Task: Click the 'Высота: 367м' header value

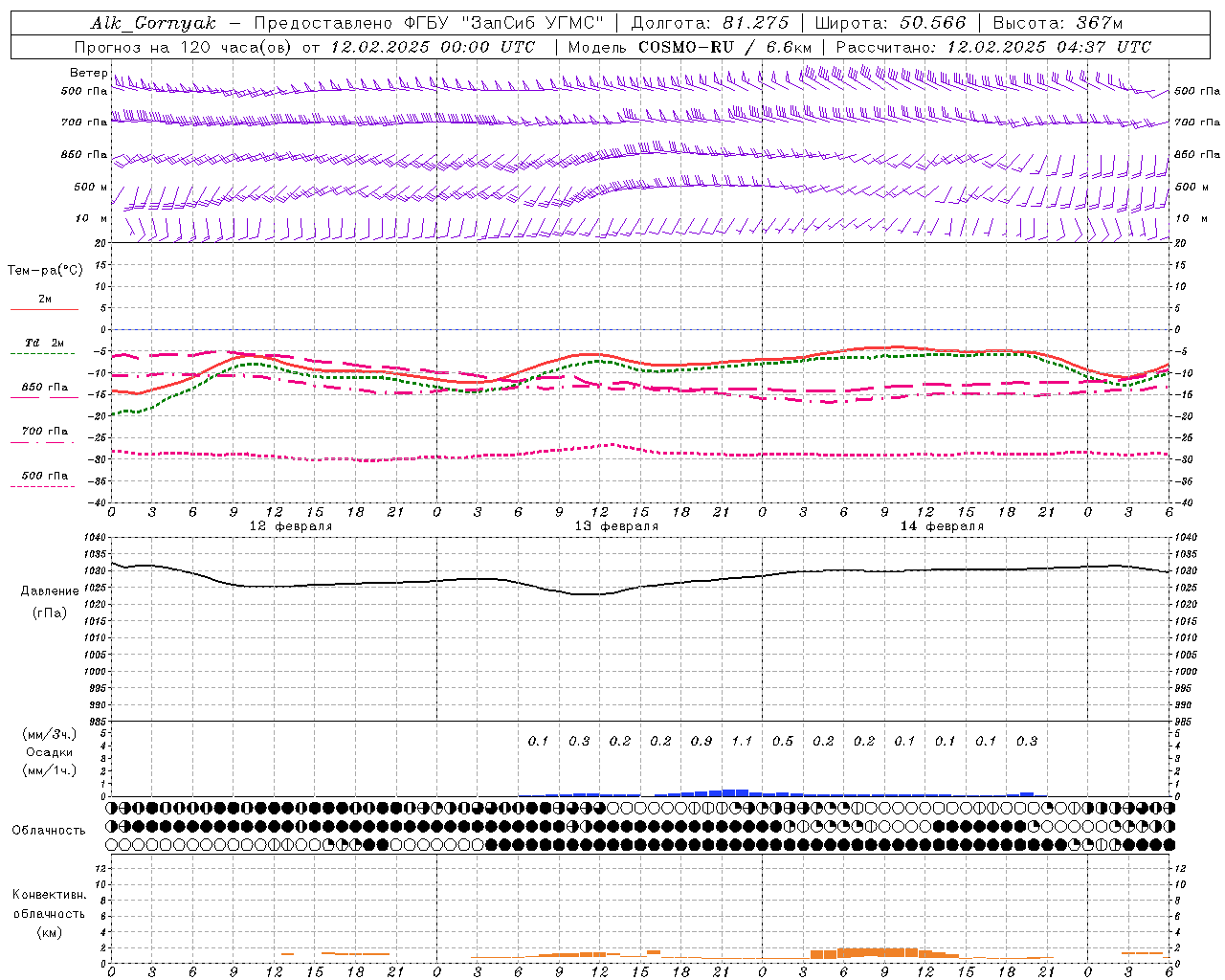Action: pyautogui.click(x=1058, y=23)
